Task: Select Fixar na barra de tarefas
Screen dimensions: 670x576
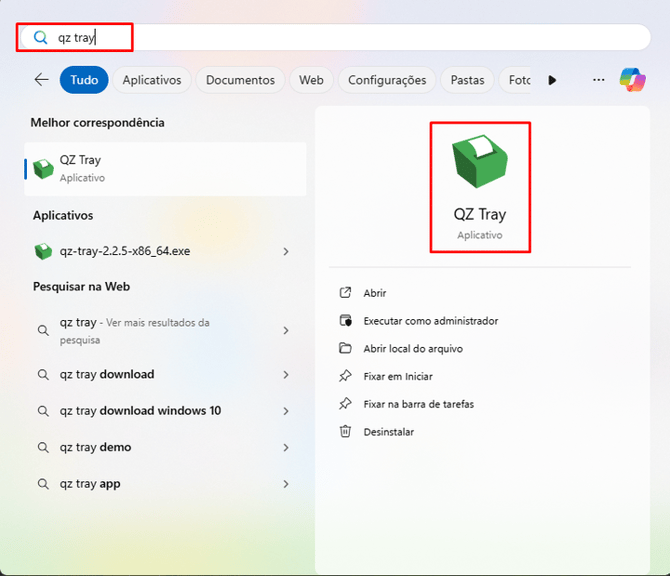Action: pyautogui.click(x=418, y=404)
